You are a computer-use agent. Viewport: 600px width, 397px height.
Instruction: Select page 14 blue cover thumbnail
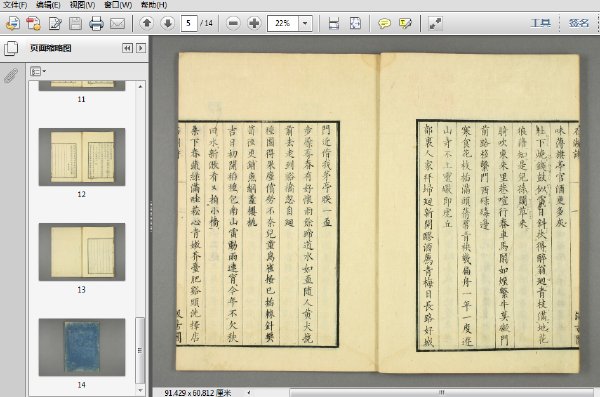click(x=82, y=347)
